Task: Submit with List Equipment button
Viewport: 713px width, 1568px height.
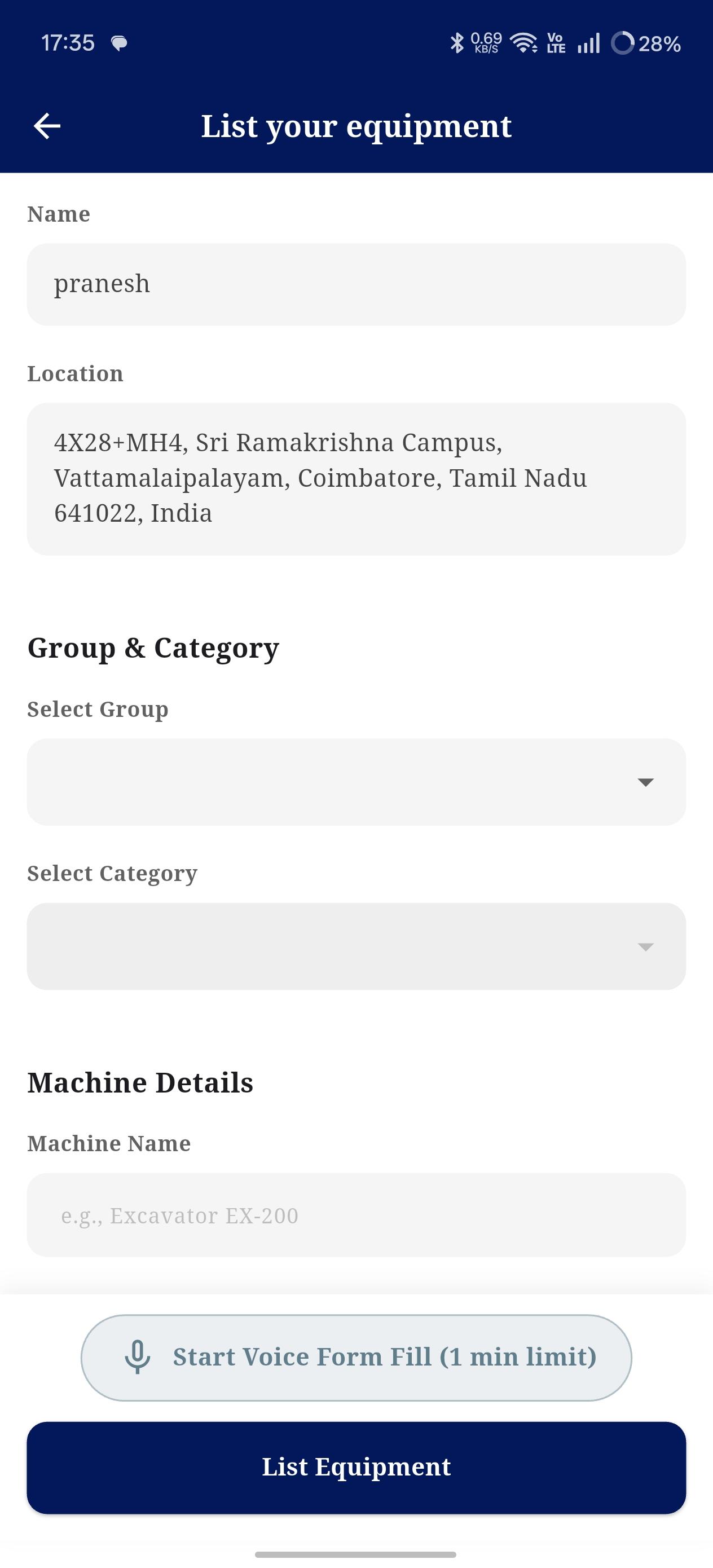Action: point(356,1468)
